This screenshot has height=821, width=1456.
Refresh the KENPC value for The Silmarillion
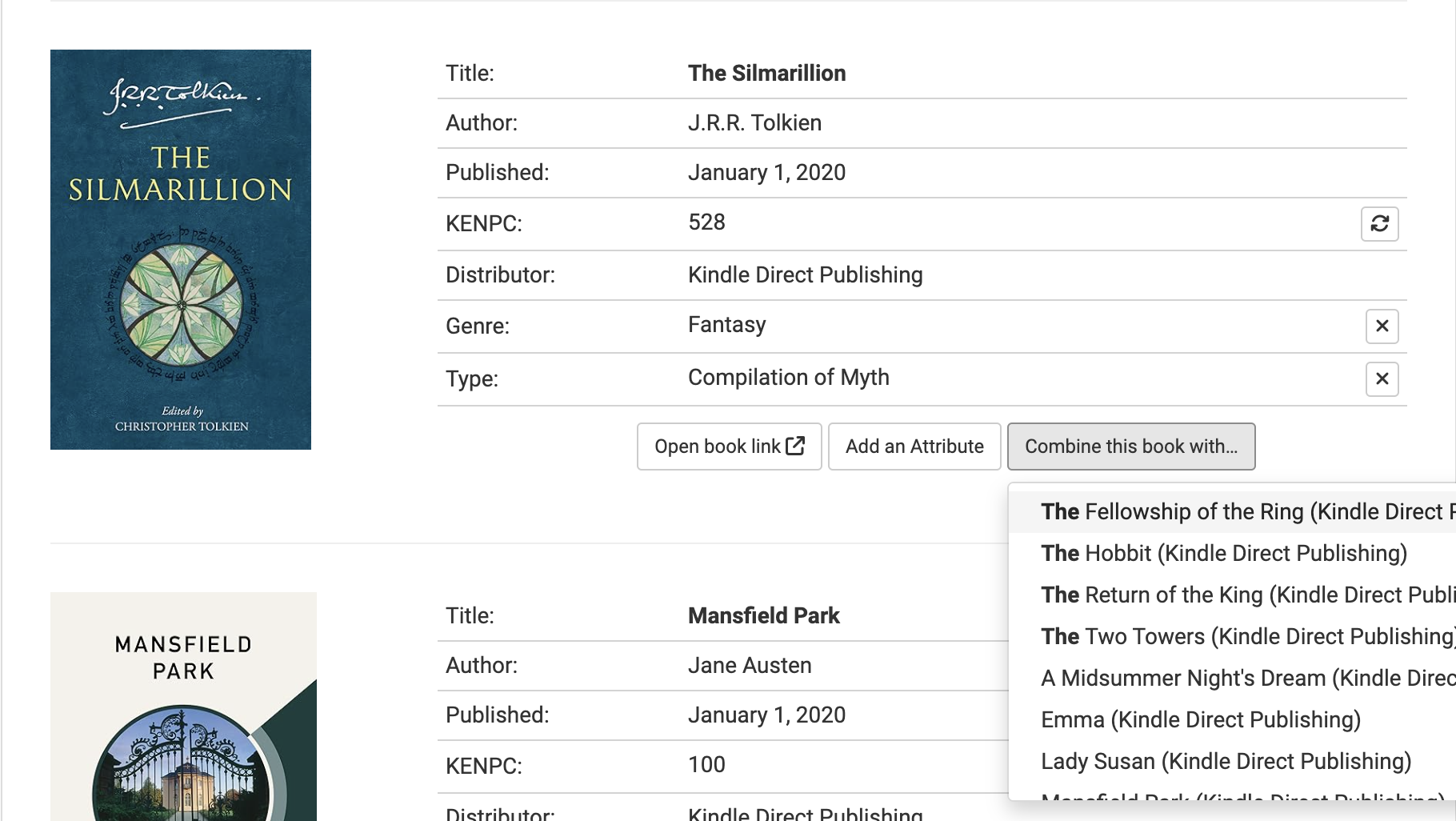click(1379, 223)
